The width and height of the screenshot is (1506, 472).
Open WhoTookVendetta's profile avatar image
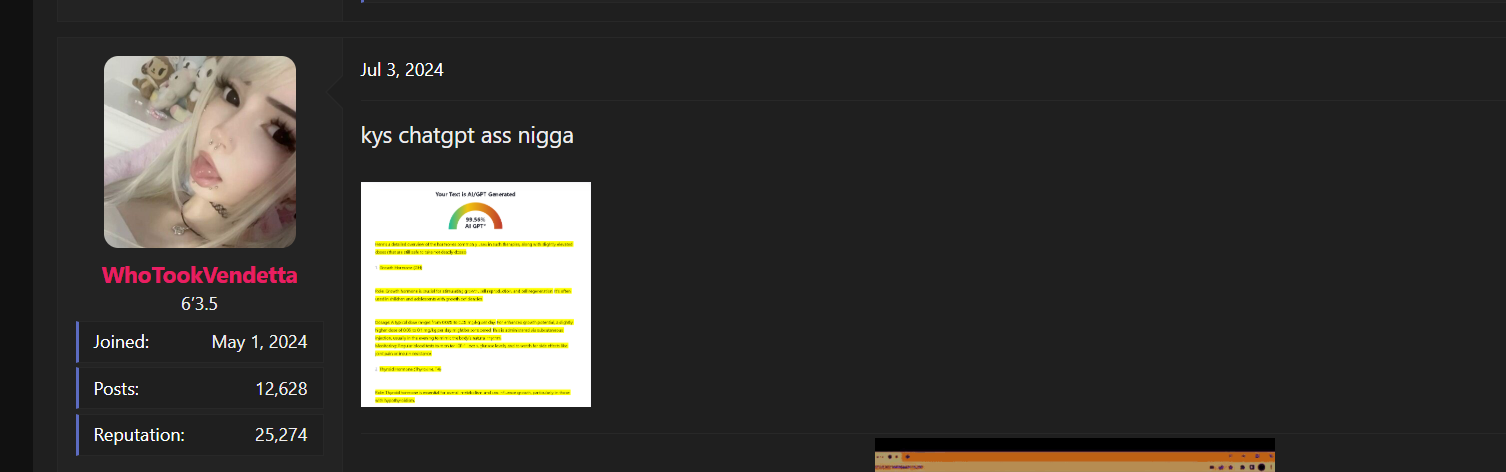click(x=200, y=152)
